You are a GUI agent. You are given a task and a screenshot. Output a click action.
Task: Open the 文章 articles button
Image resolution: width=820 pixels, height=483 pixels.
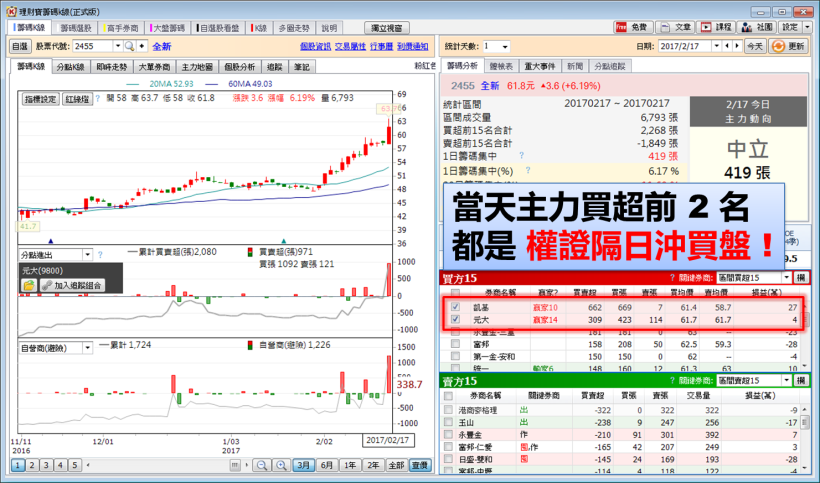tap(675, 27)
